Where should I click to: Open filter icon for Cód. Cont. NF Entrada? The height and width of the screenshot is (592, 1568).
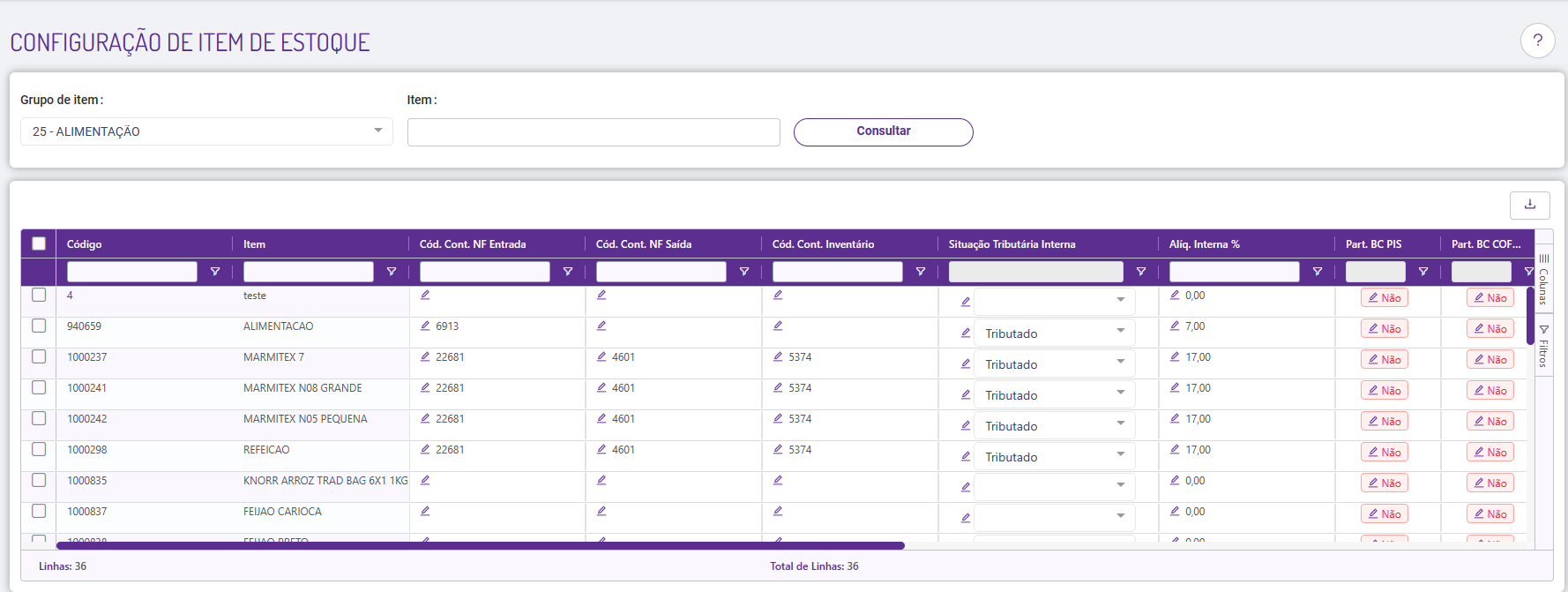568,272
